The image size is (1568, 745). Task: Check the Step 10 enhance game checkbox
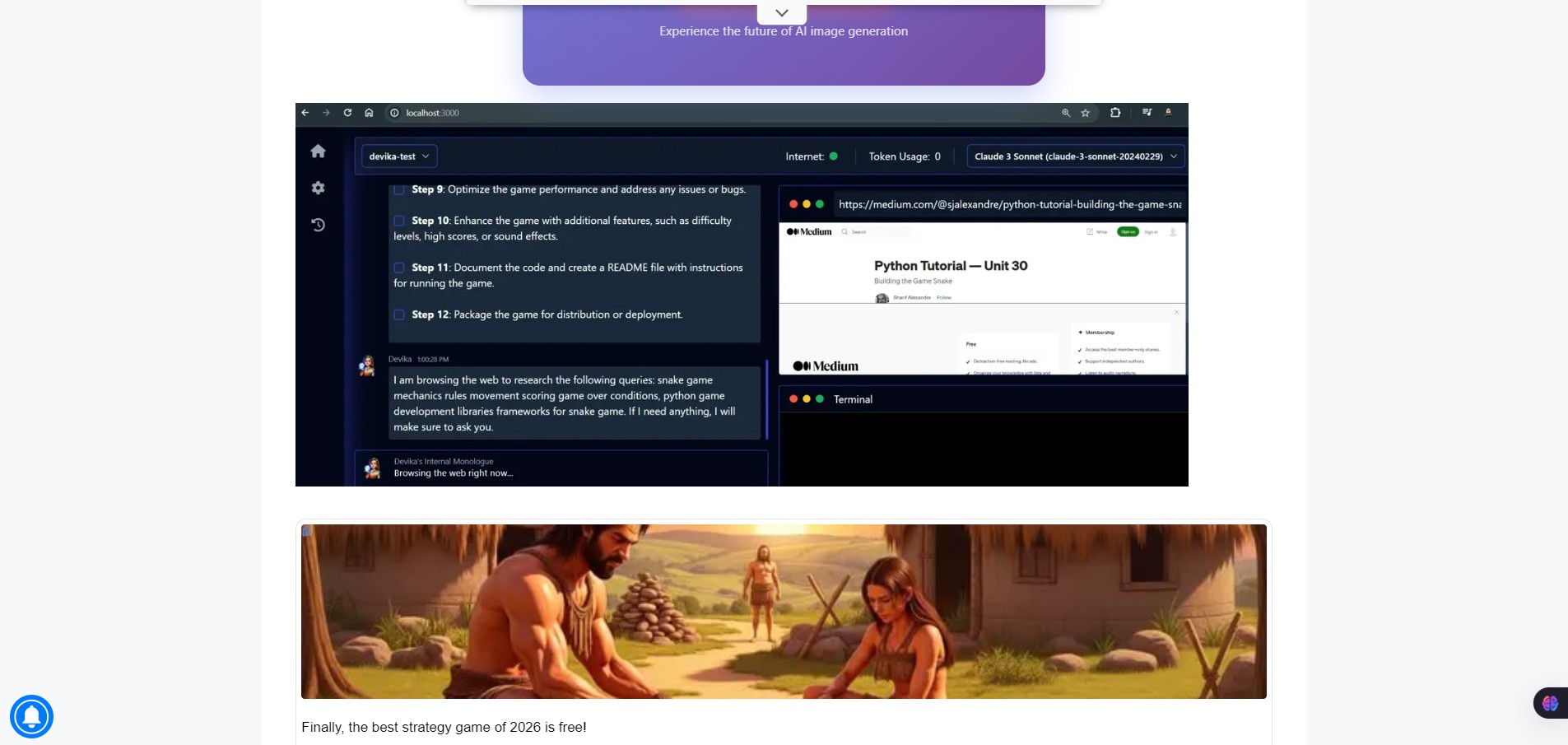[399, 221]
